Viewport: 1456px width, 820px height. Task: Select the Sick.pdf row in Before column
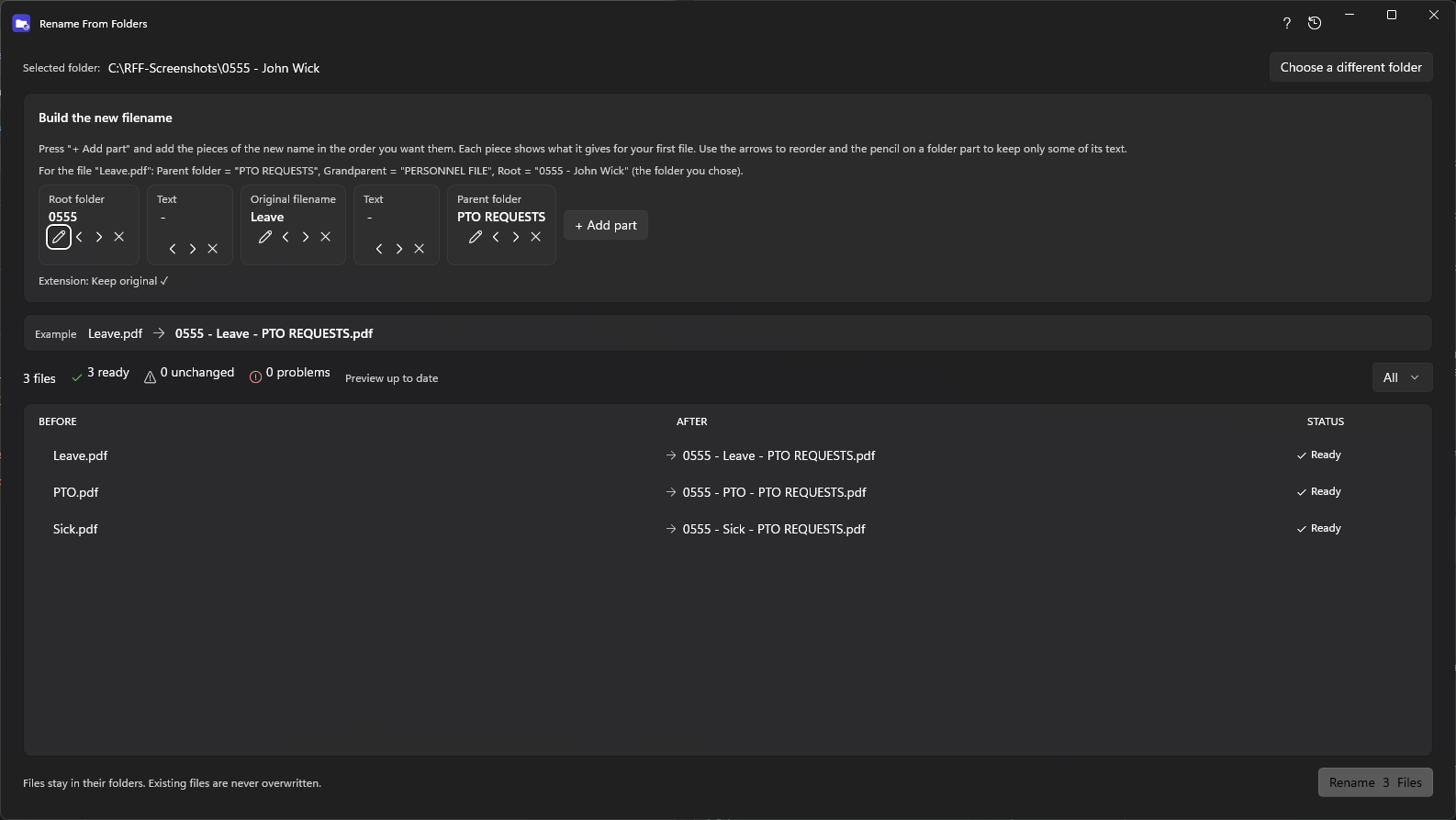click(x=75, y=529)
